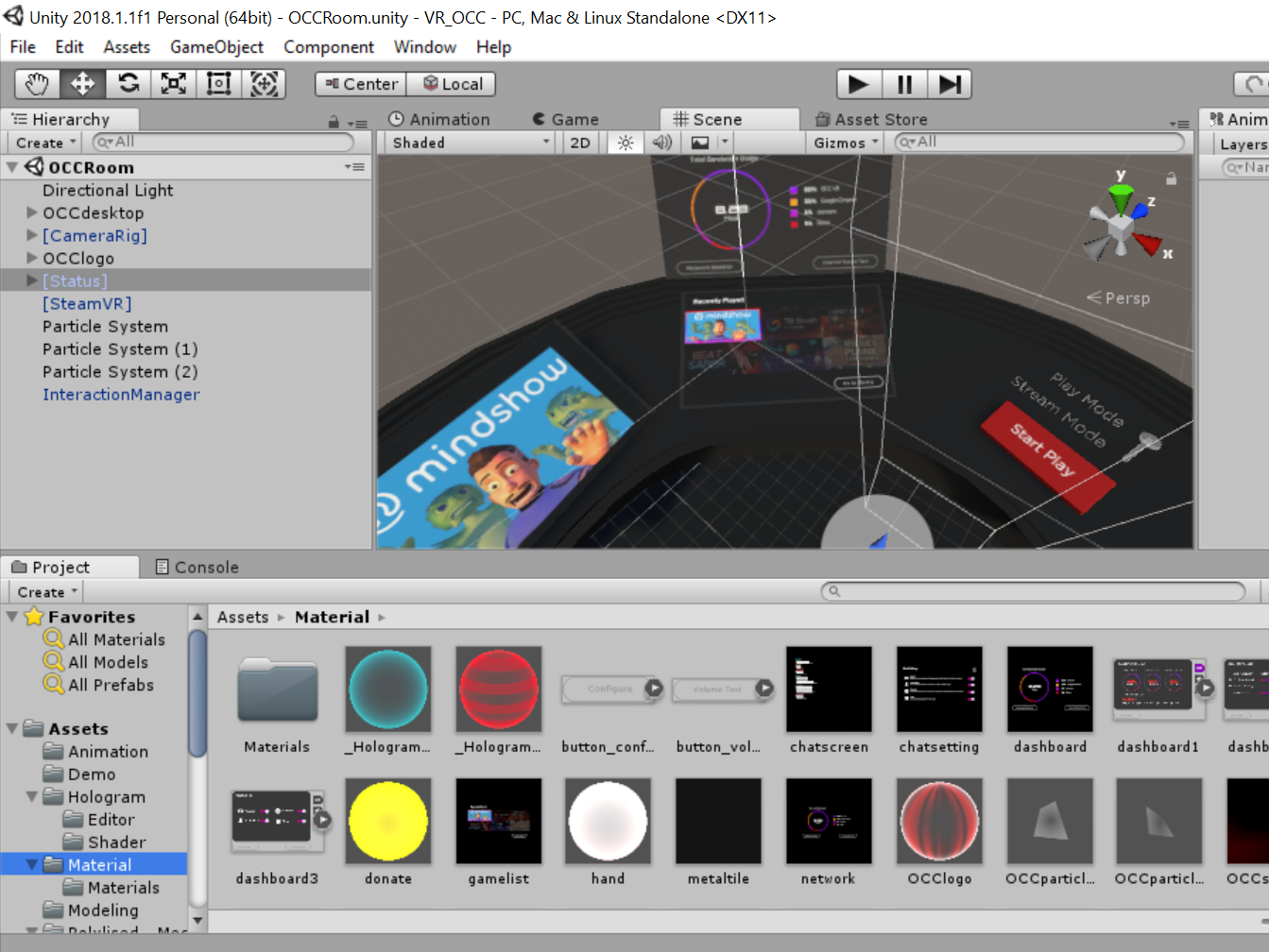The image size is (1269, 952).
Task: Select All Prefabs favorite search
Action: point(111,685)
